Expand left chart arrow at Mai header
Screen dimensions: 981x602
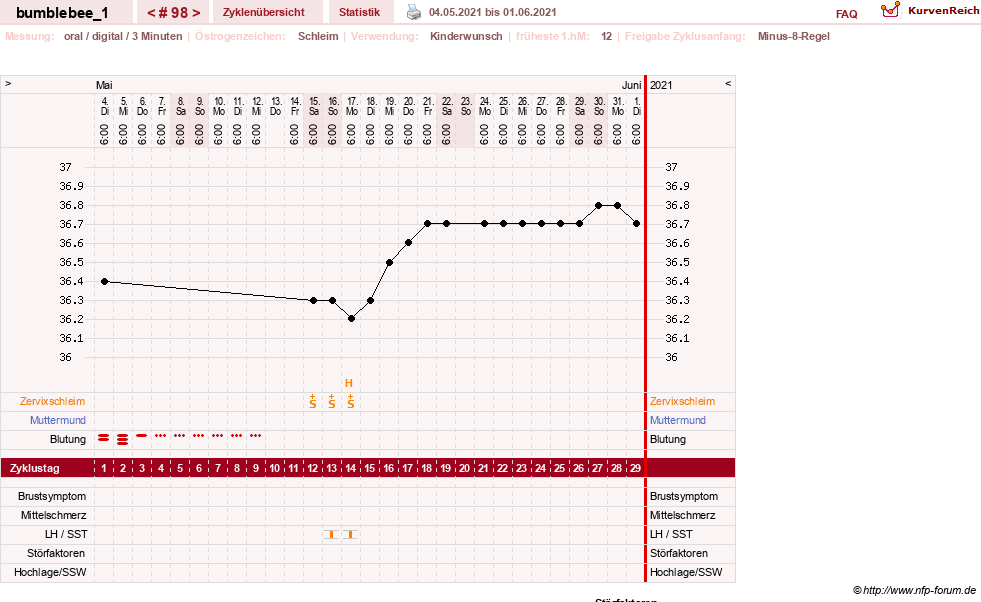tap(8, 83)
